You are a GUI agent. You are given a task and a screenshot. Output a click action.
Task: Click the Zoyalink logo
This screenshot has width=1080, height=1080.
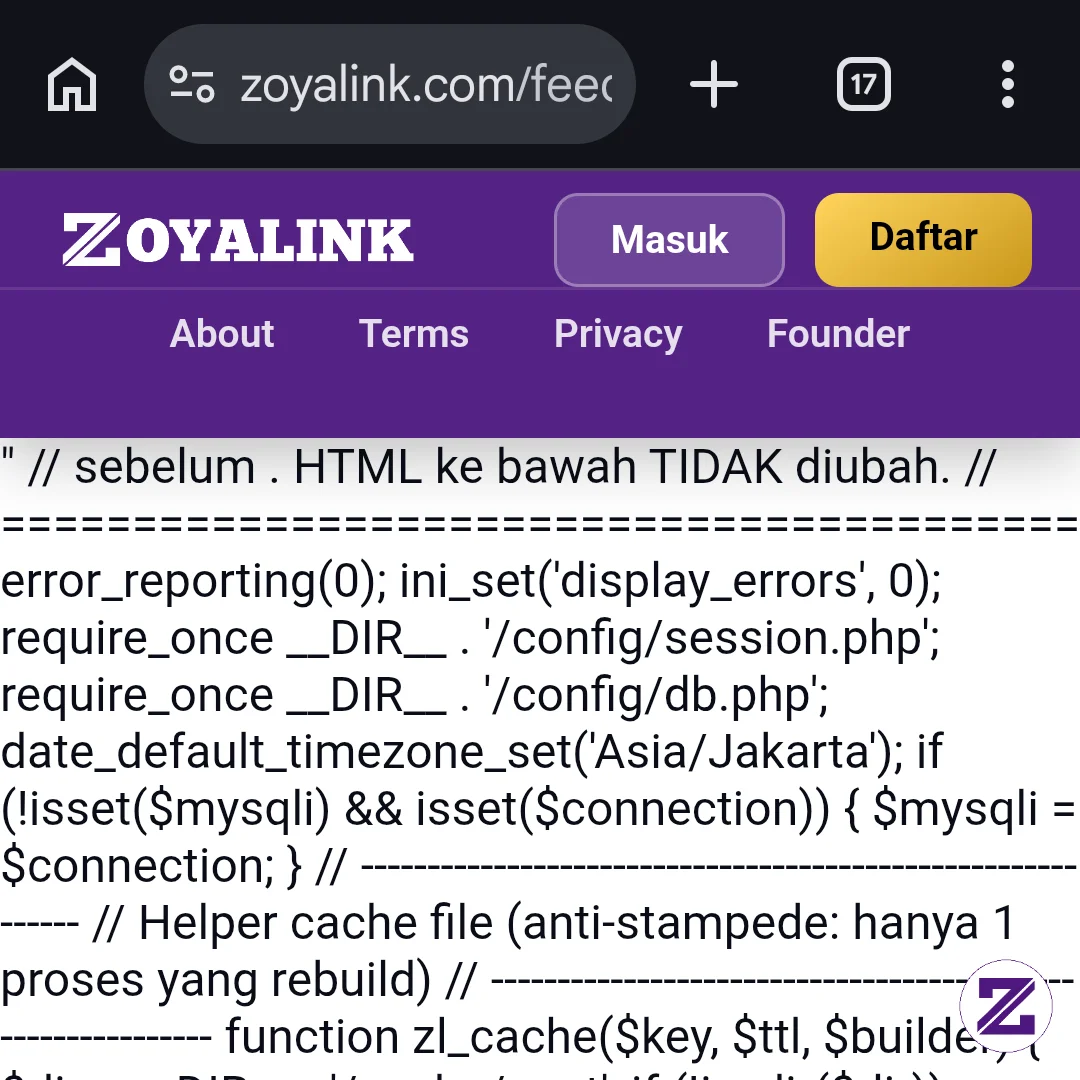click(238, 239)
